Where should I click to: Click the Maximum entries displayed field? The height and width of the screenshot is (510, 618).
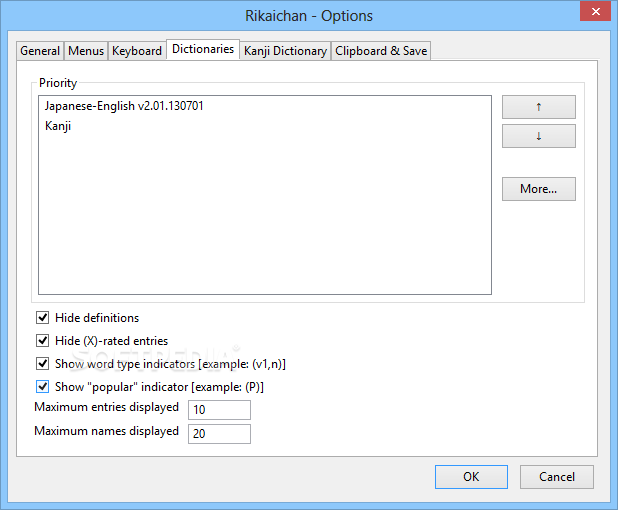click(x=219, y=410)
